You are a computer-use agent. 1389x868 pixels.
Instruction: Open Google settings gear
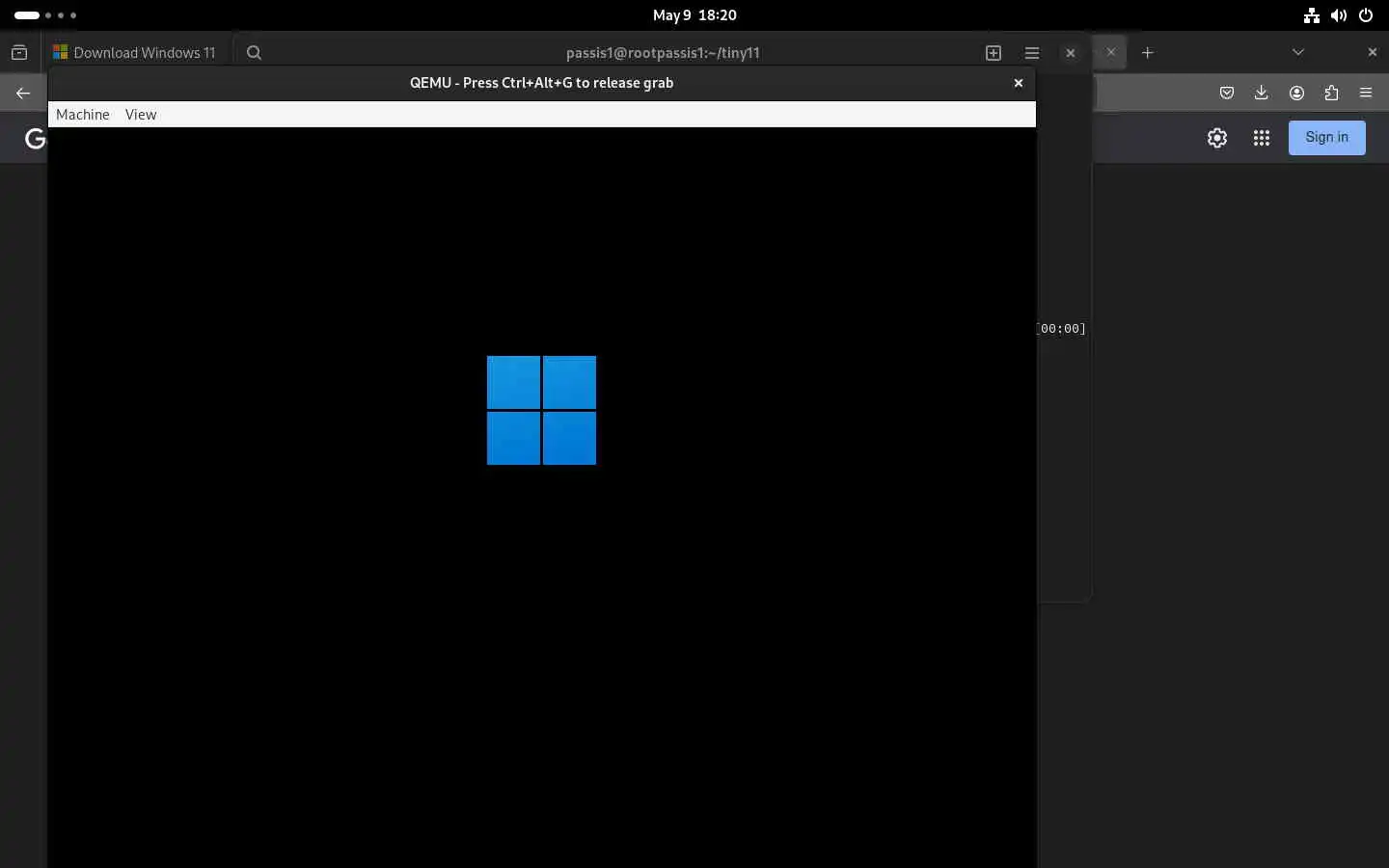pos(1217,138)
